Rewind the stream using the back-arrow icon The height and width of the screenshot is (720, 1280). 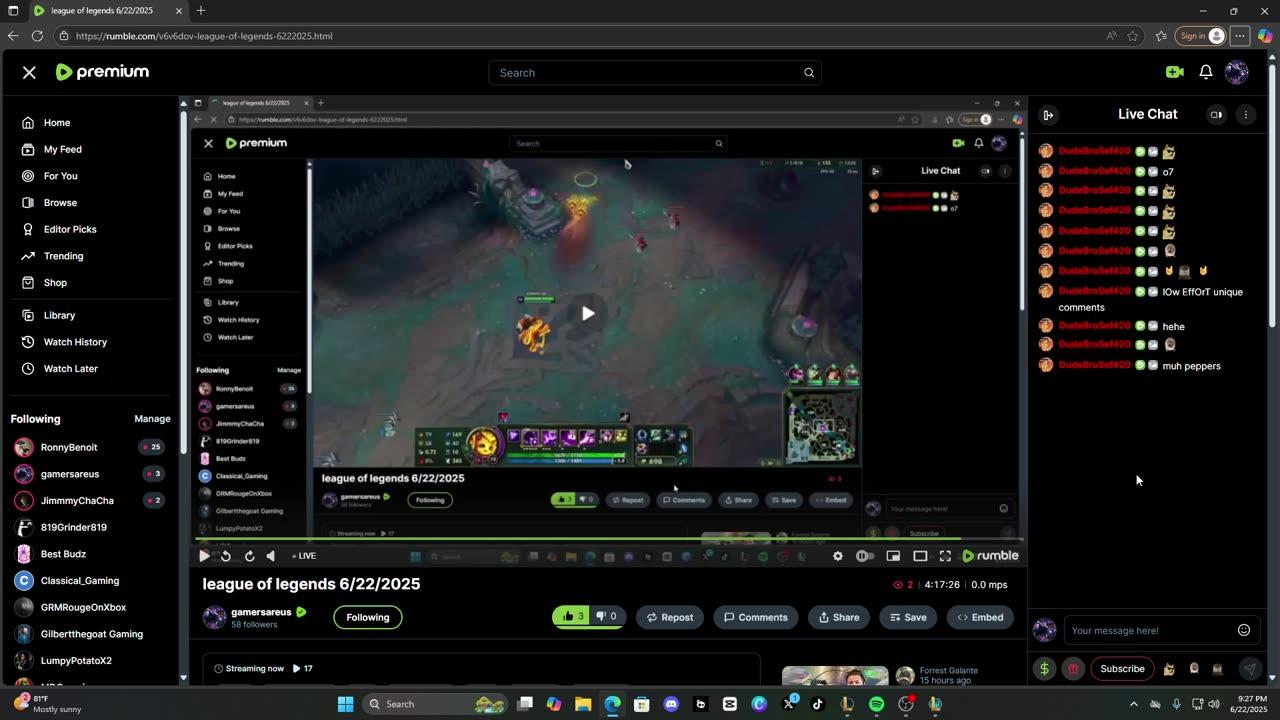226,556
